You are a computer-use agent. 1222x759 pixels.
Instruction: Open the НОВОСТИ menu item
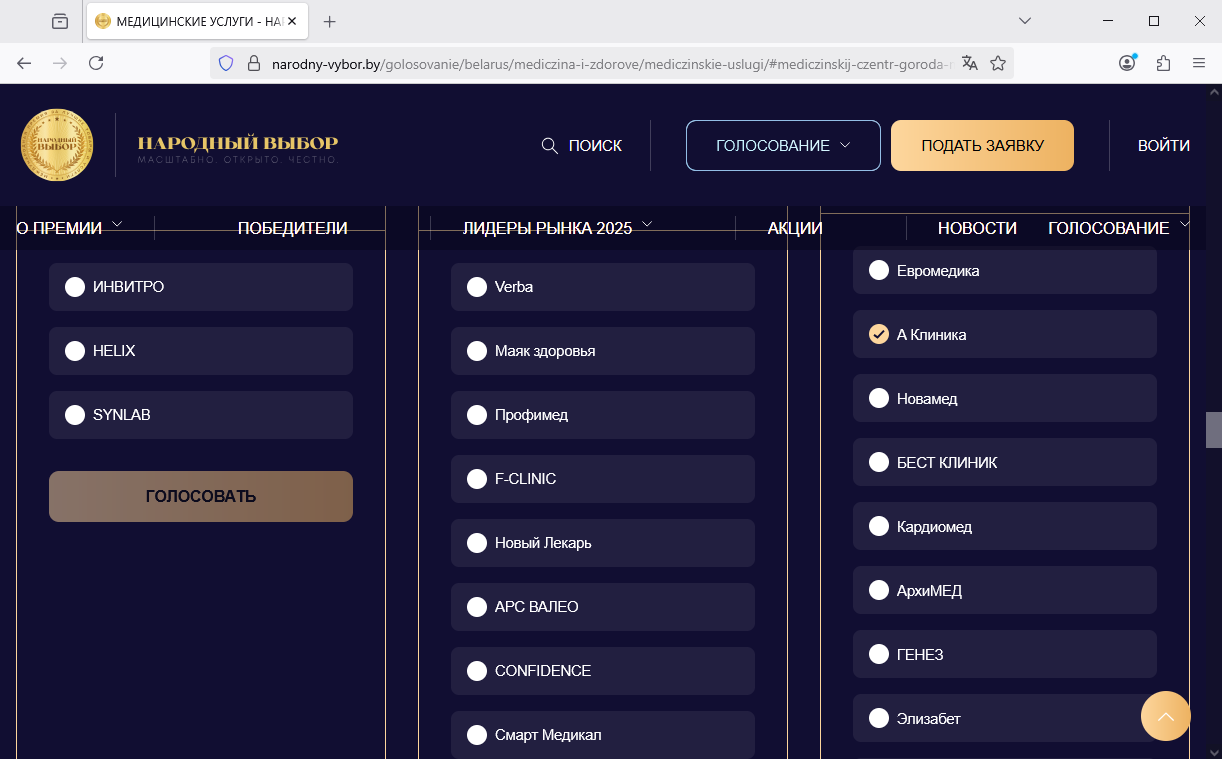click(977, 228)
